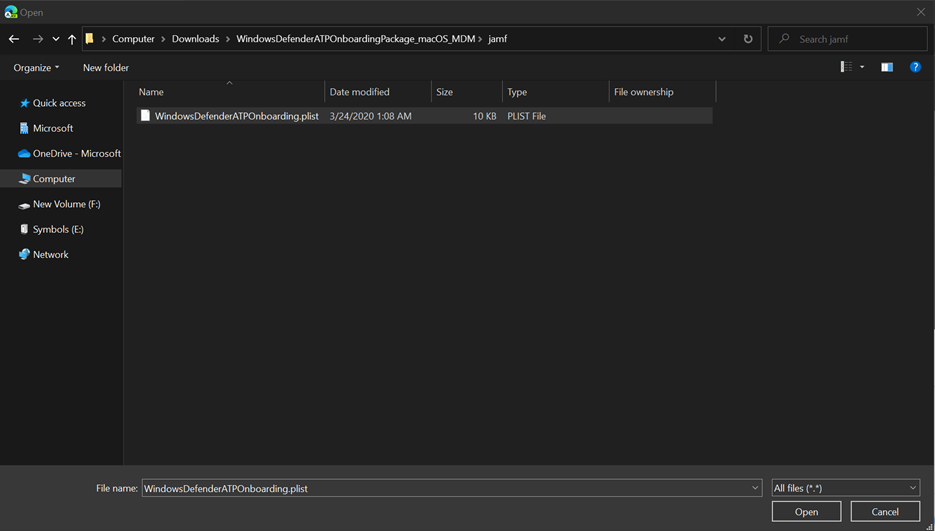Click jamf breadcrumb segment
Viewport: 935px width, 531px height.
(x=498, y=39)
